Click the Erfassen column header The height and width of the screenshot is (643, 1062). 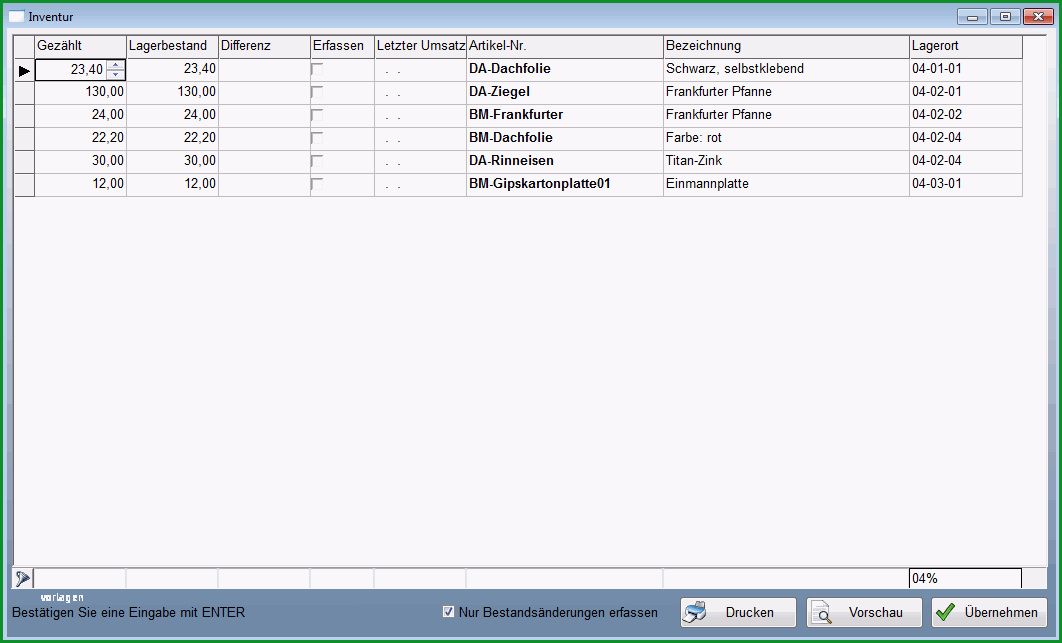click(342, 47)
